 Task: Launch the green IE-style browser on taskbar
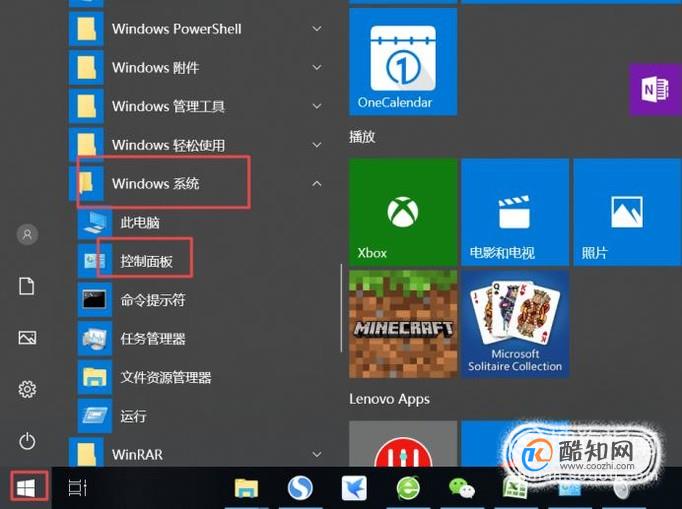pyautogui.click(x=408, y=488)
